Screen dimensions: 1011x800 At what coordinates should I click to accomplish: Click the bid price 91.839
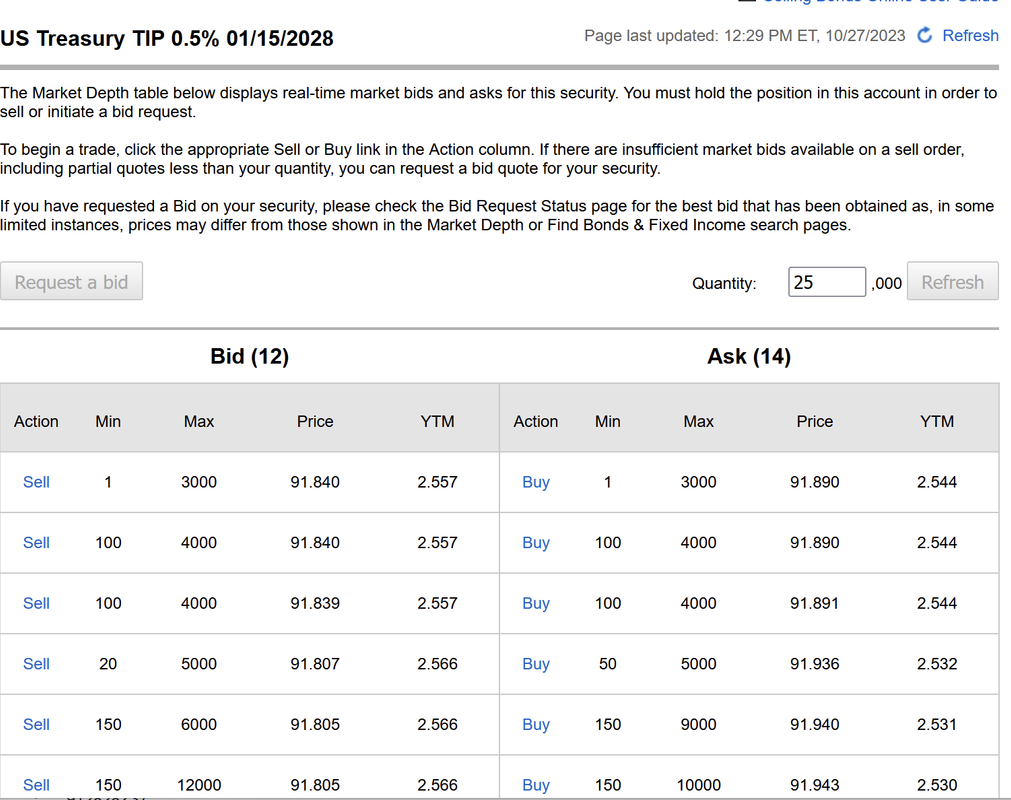315,603
